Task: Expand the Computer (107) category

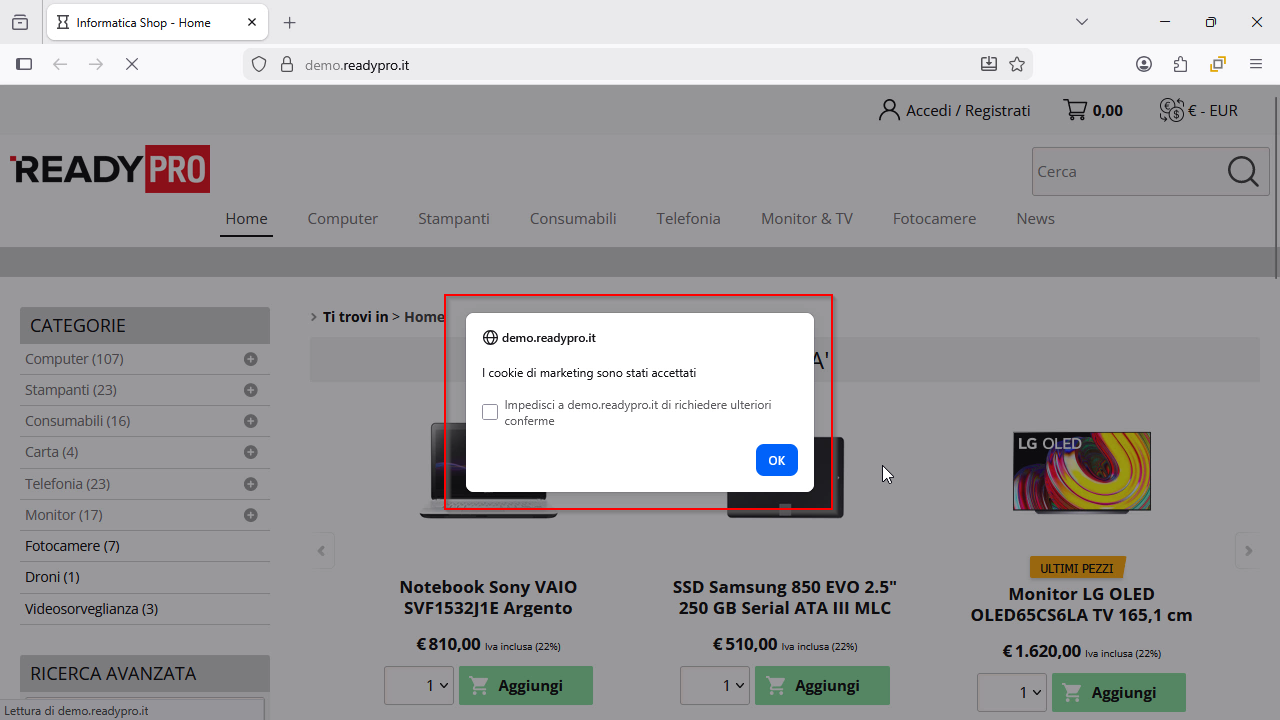Action: pos(250,359)
